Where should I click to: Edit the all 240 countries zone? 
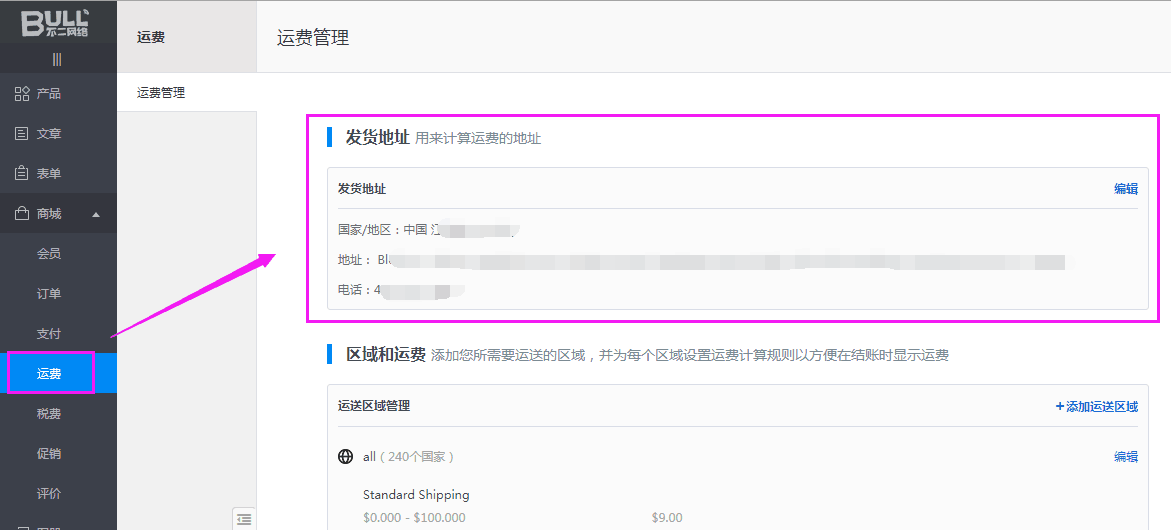tap(1126, 457)
